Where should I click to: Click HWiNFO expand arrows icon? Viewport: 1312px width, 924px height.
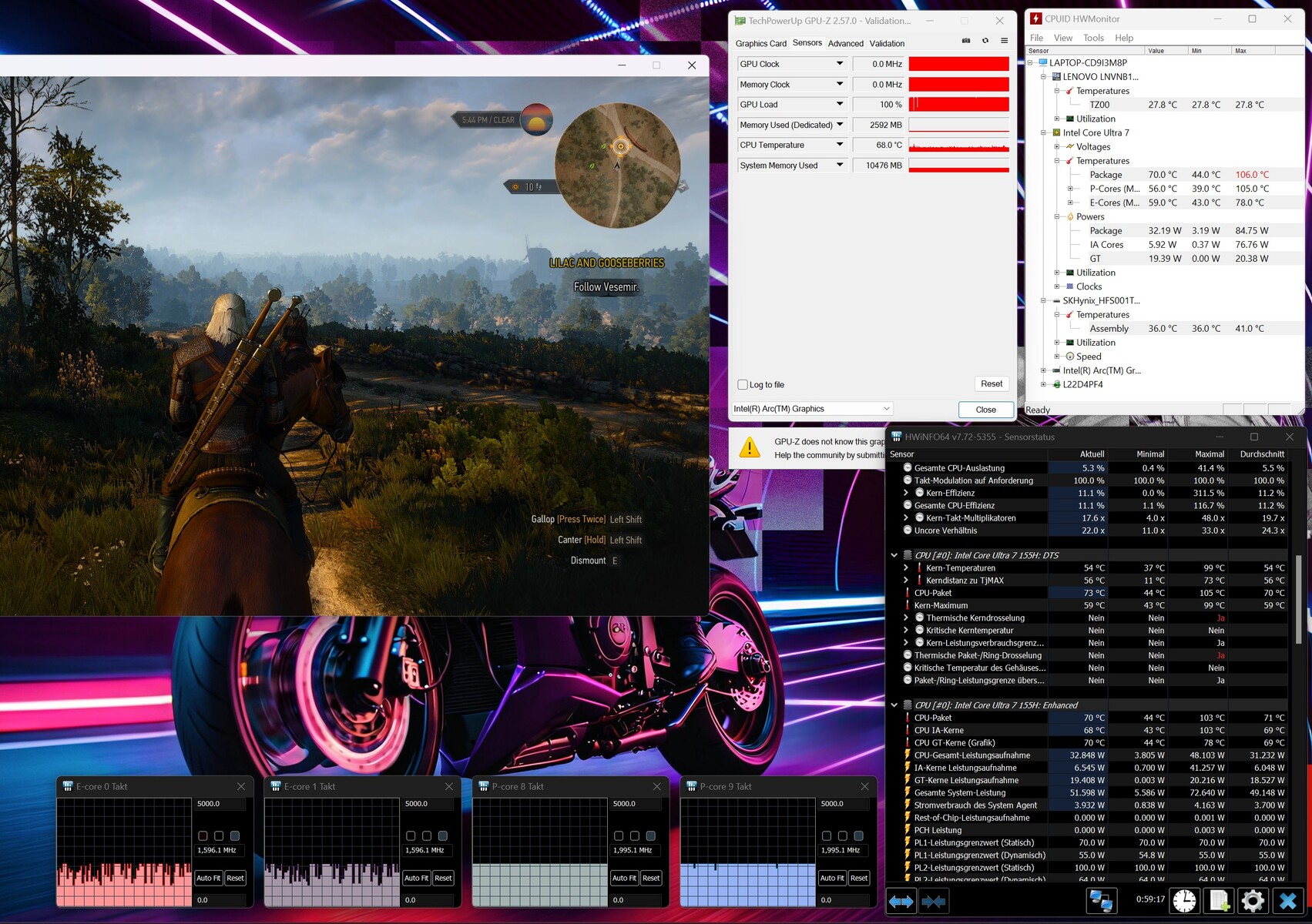901,901
